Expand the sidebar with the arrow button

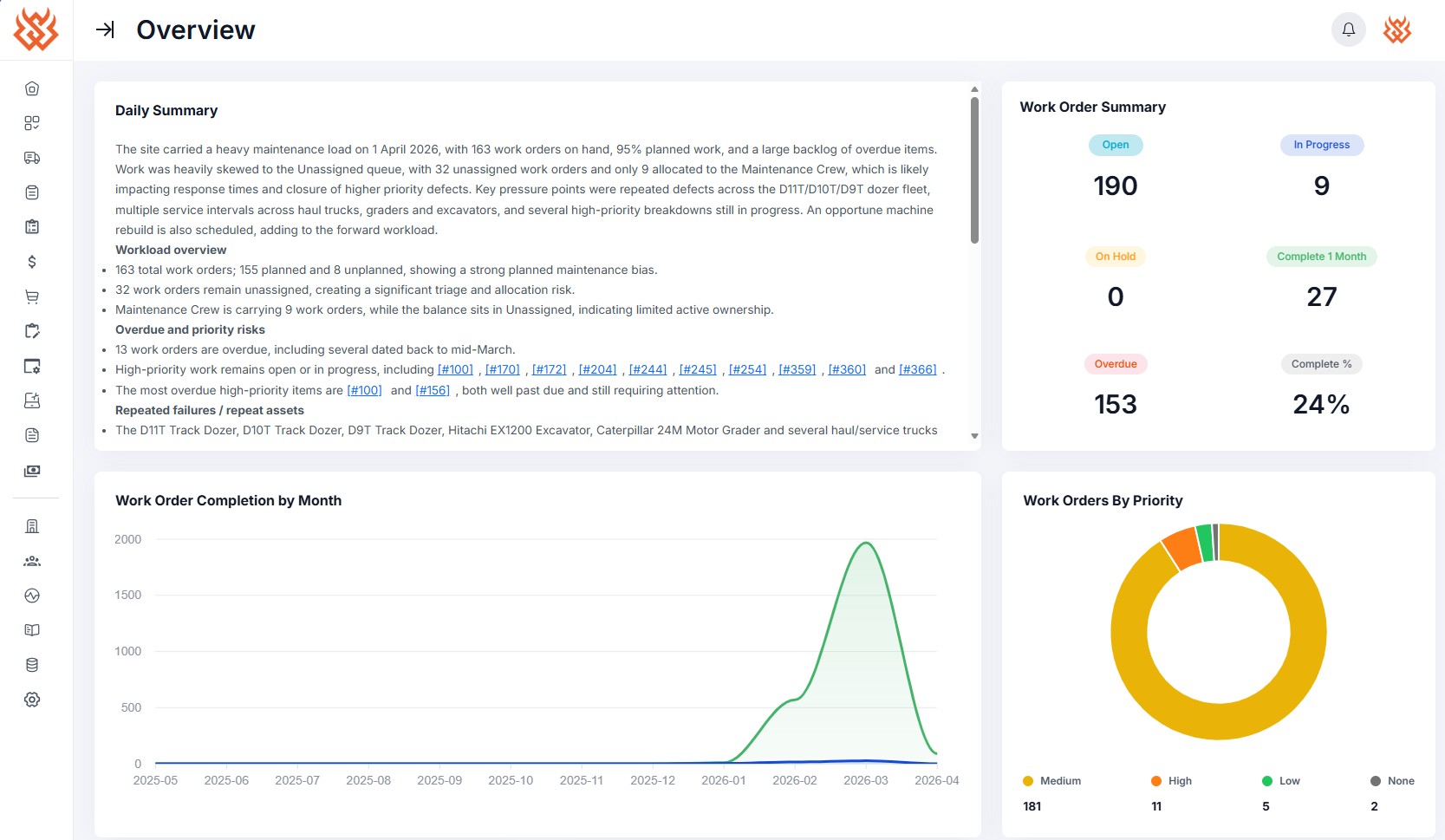[105, 29]
